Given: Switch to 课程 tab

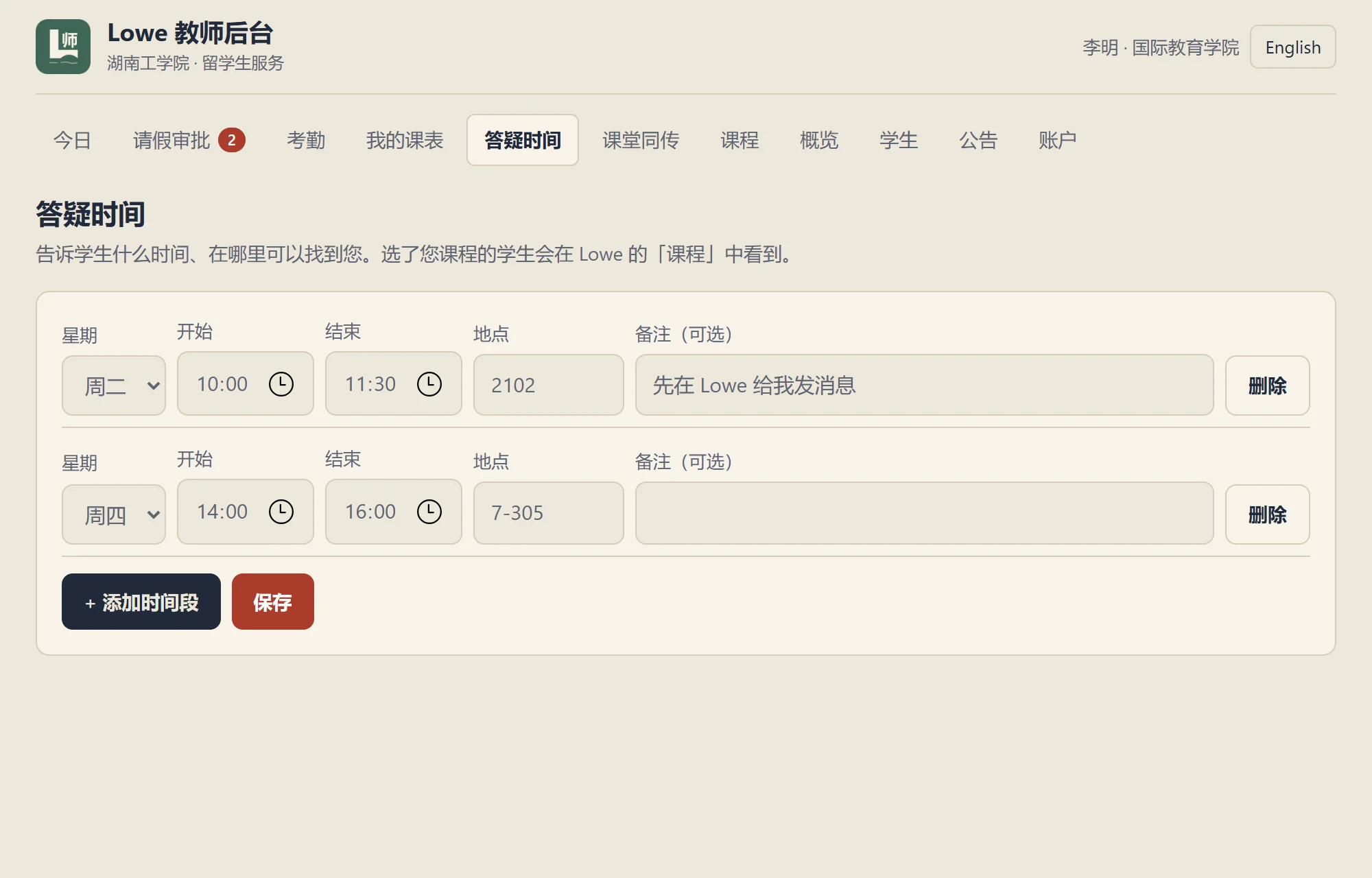Looking at the screenshot, I should coord(740,140).
